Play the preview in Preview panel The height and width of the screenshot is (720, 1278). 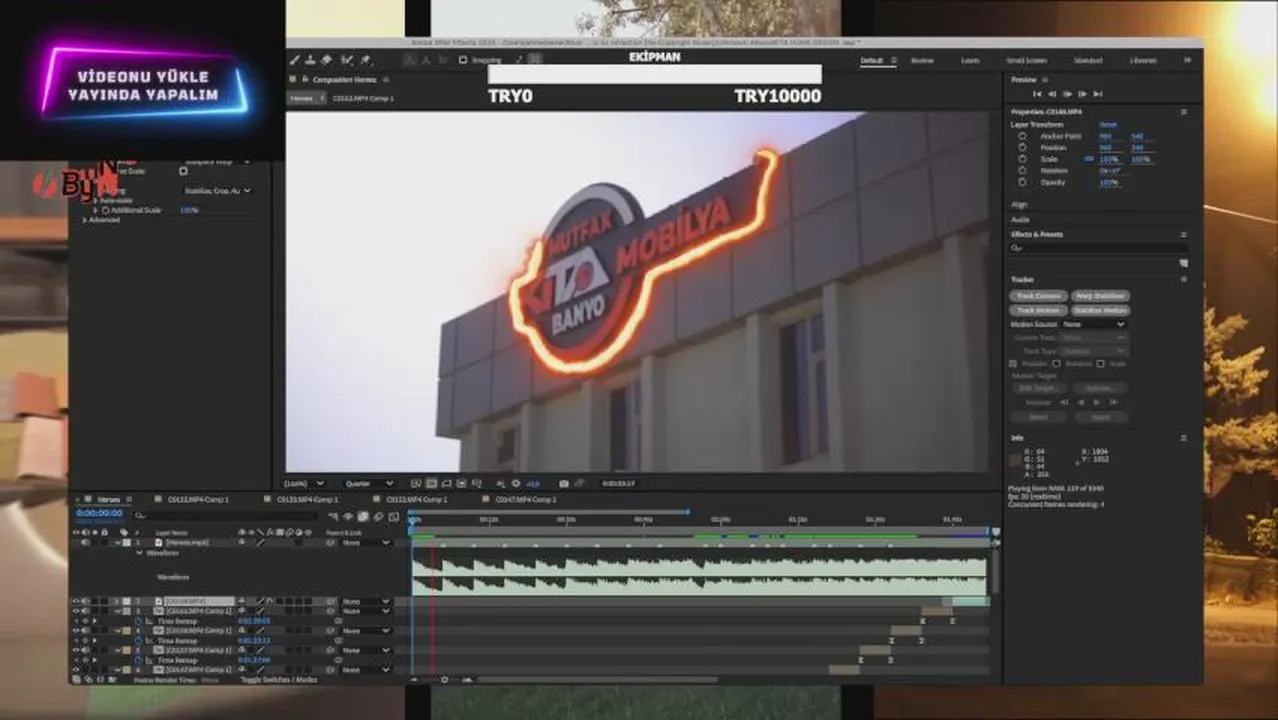coord(1067,94)
